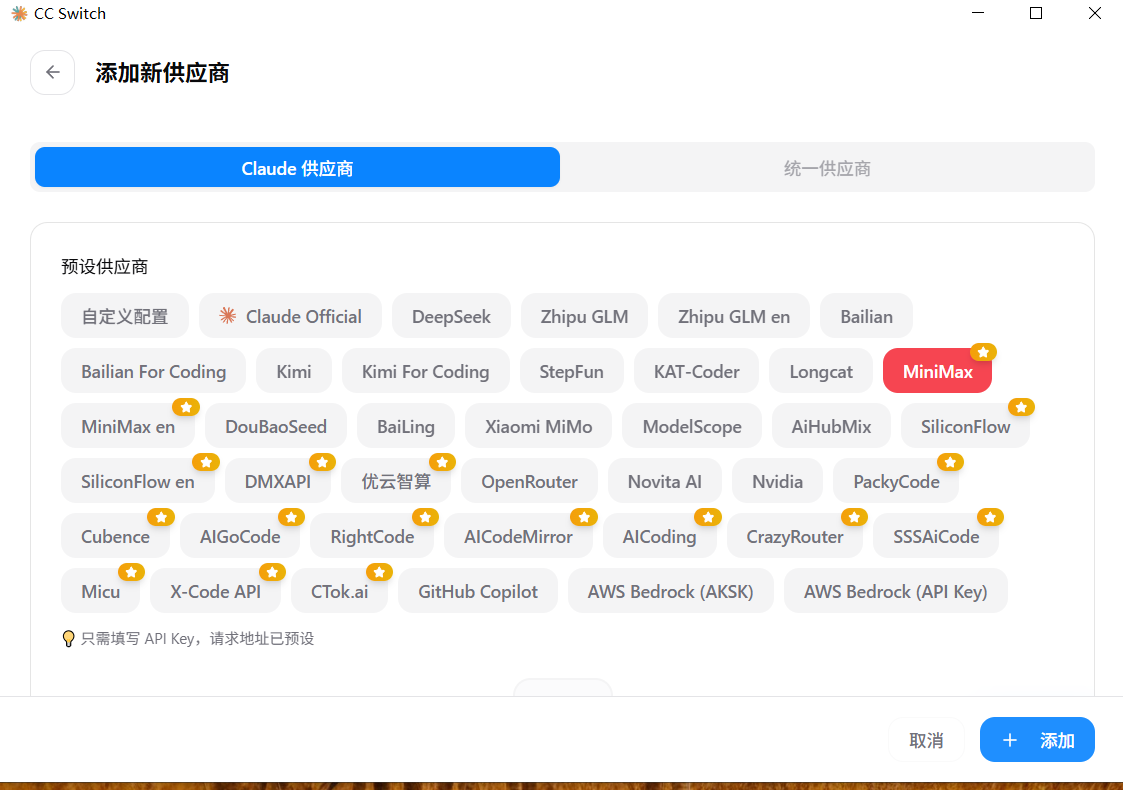
Task: Pick the X-Code API preset
Action: [x=215, y=592]
